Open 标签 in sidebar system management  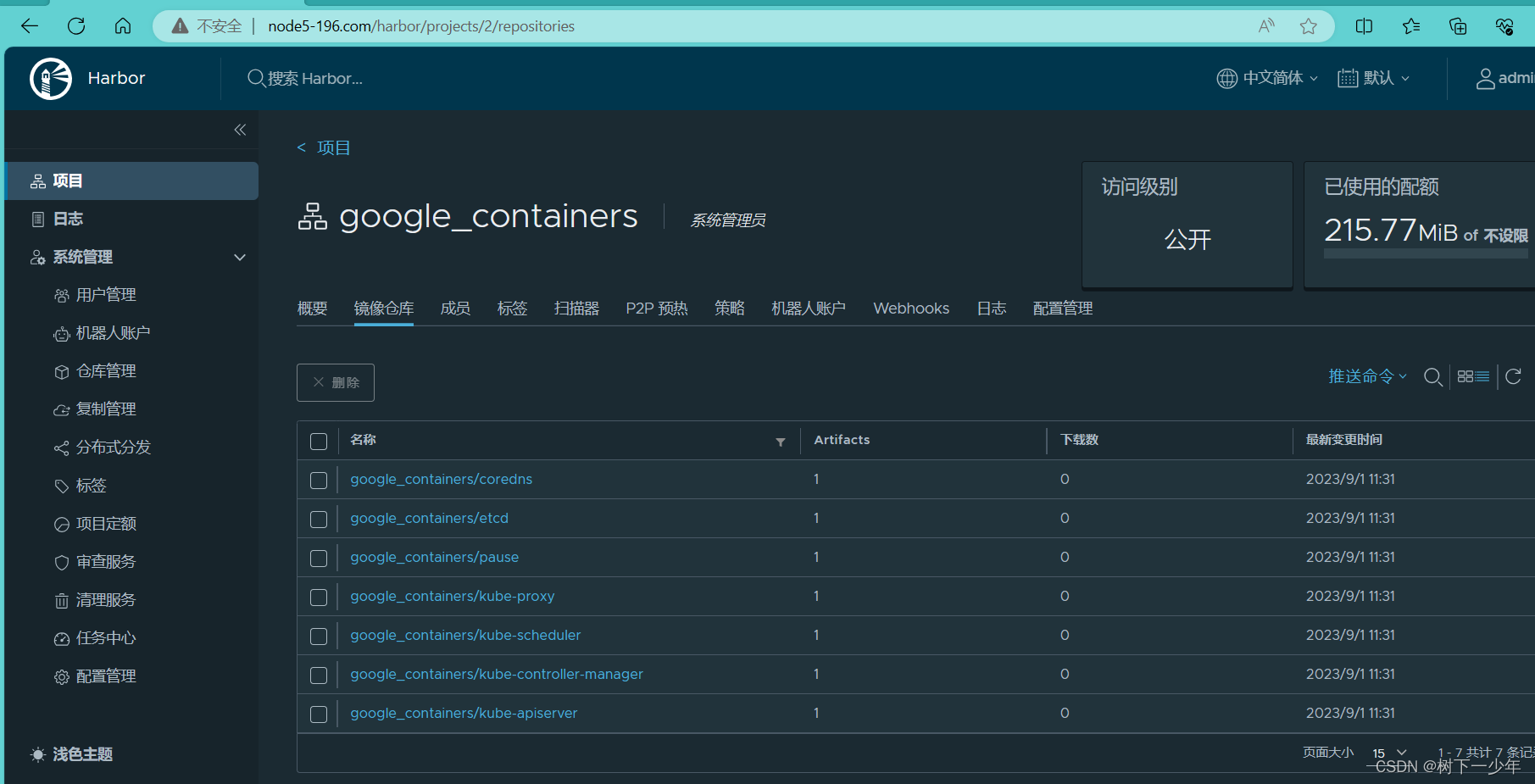(x=91, y=486)
